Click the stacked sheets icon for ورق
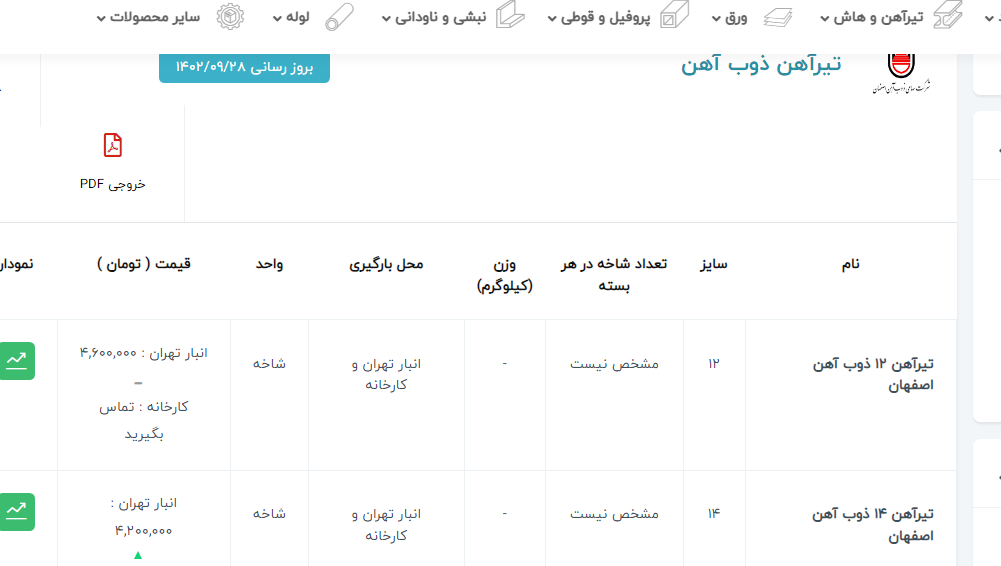The height and width of the screenshot is (566, 1001). tap(777, 17)
